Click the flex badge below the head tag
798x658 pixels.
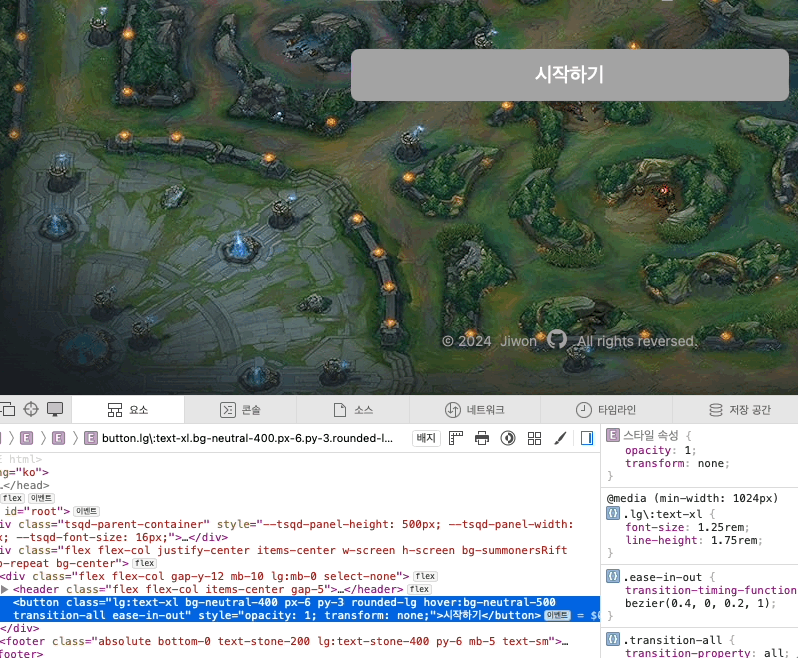click(12, 498)
